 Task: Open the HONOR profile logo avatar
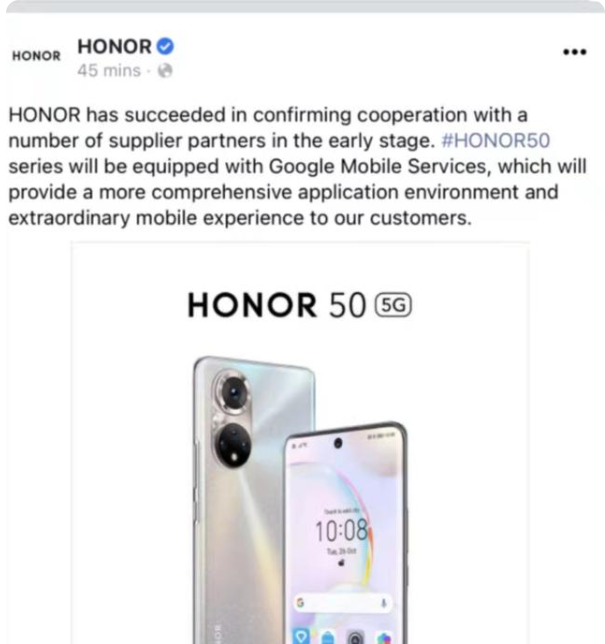click(x=37, y=56)
